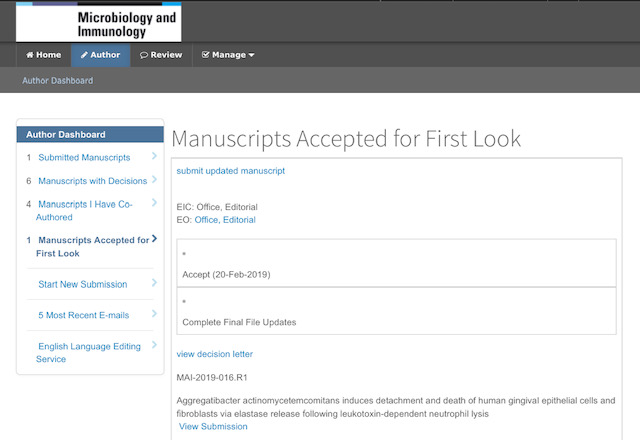
Task: Click View Submission link
Action: (x=213, y=427)
